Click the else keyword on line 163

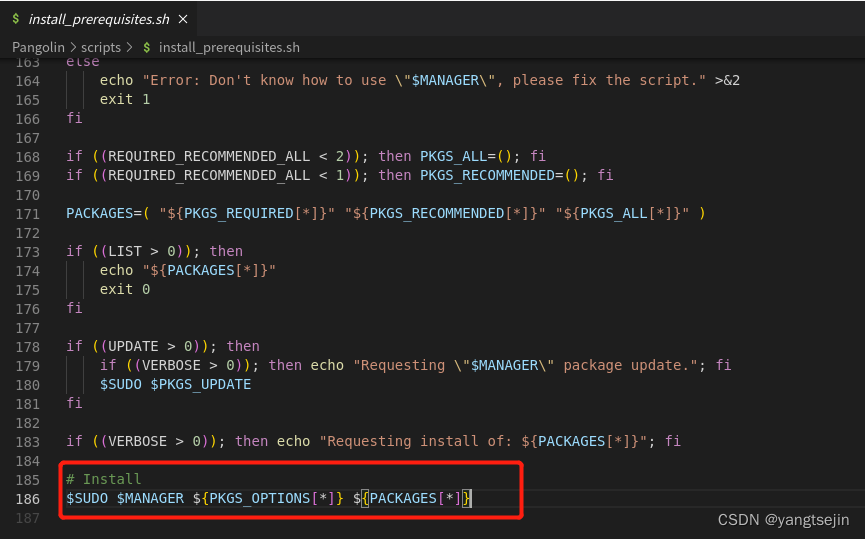(83, 62)
